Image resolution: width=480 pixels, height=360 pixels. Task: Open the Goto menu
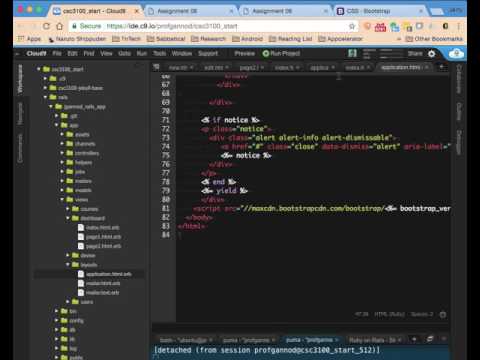click(x=124, y=53)
